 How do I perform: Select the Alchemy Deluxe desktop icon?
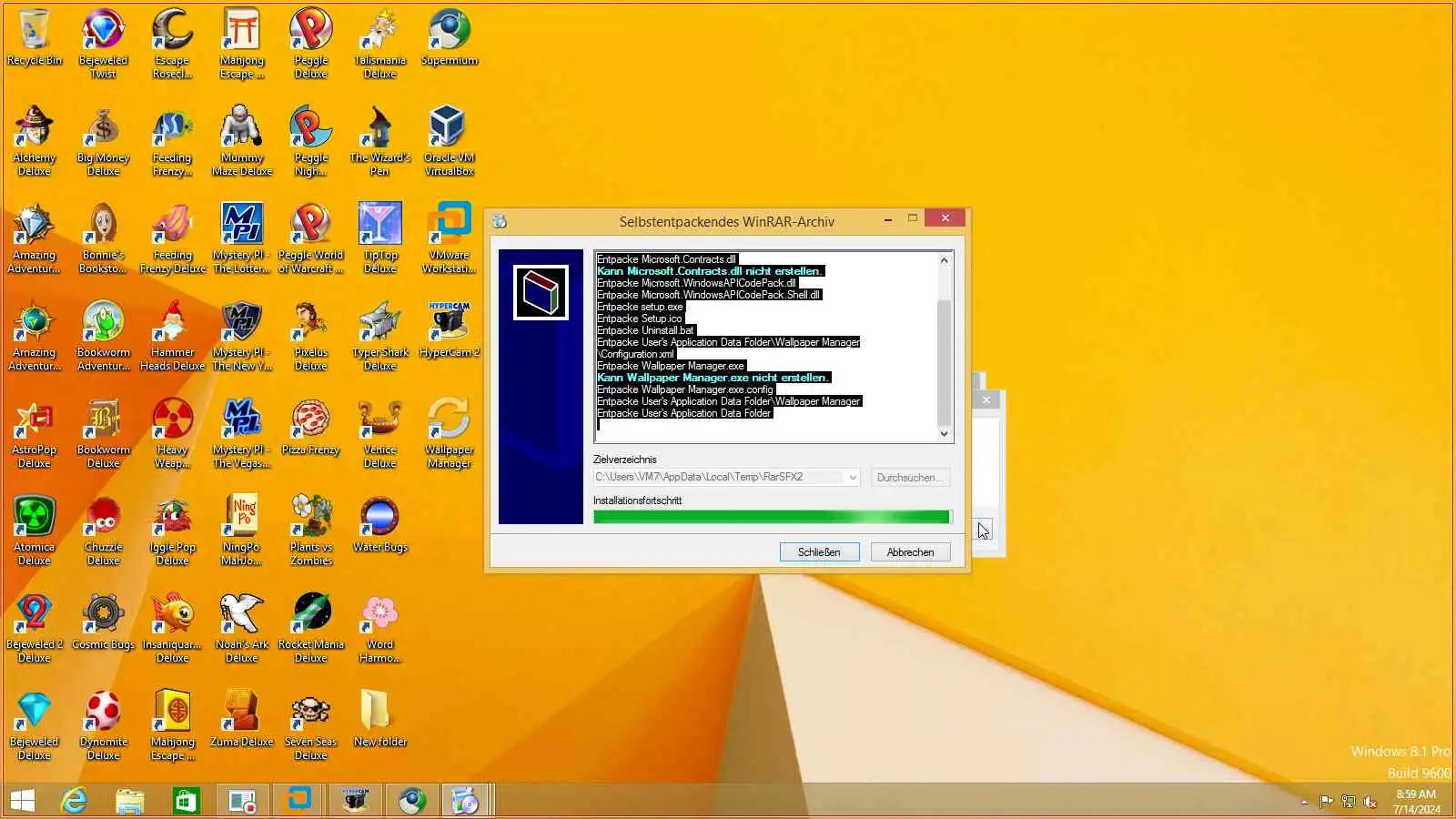(x=35, y=141)
